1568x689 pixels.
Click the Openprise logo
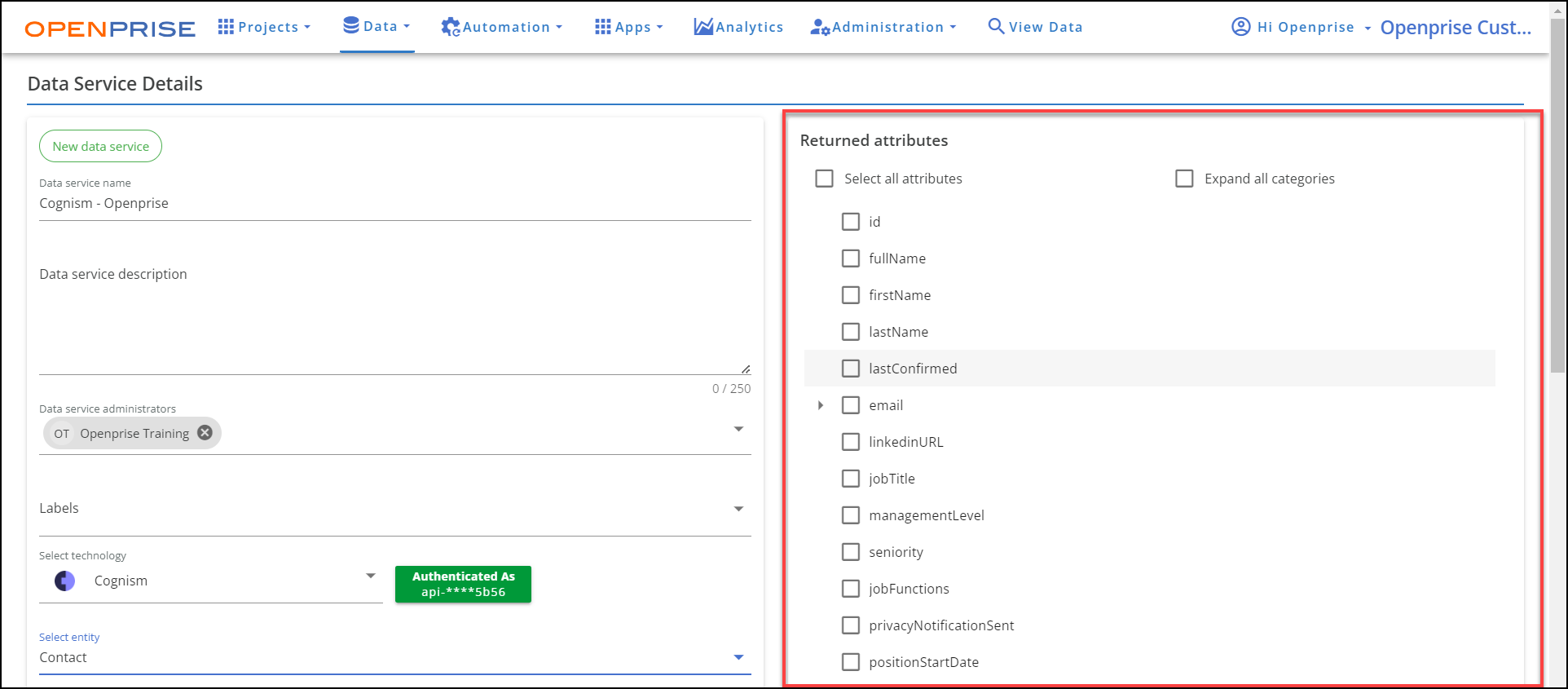(x=110, y=29)
